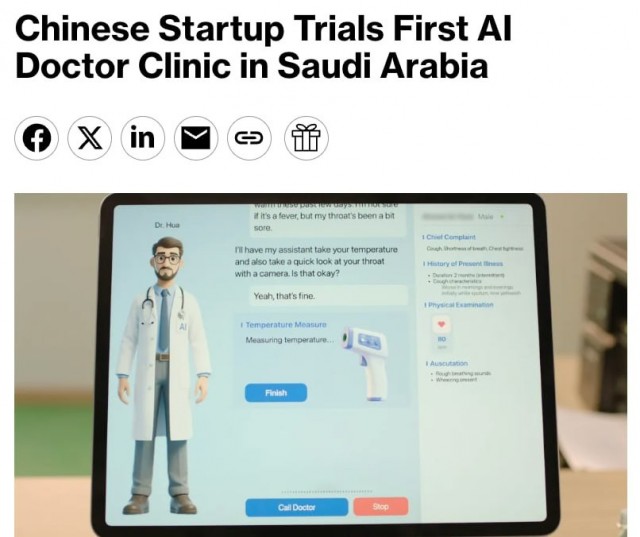
Task: Share the article on Facebook
Action: click(x=36, y=138)
